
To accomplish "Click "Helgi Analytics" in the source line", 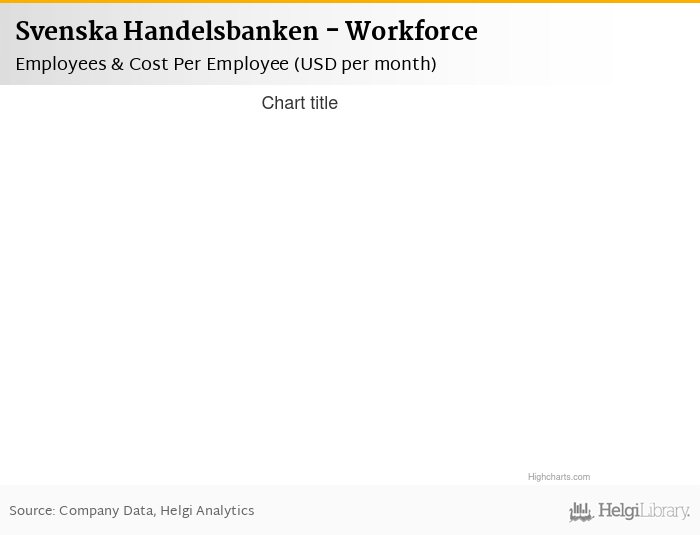I will (208, 511).
